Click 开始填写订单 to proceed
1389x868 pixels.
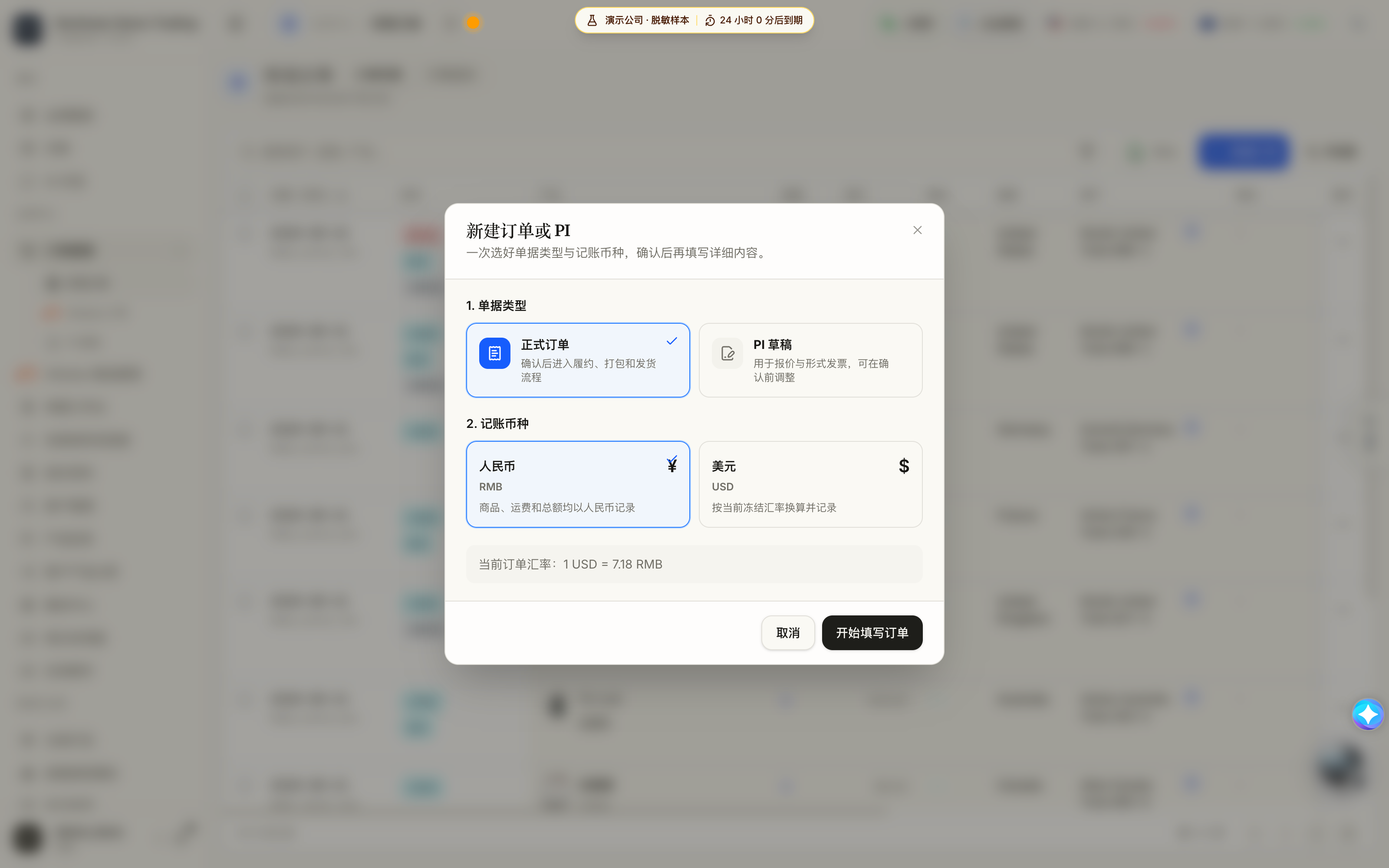click(x=872, y=633)
